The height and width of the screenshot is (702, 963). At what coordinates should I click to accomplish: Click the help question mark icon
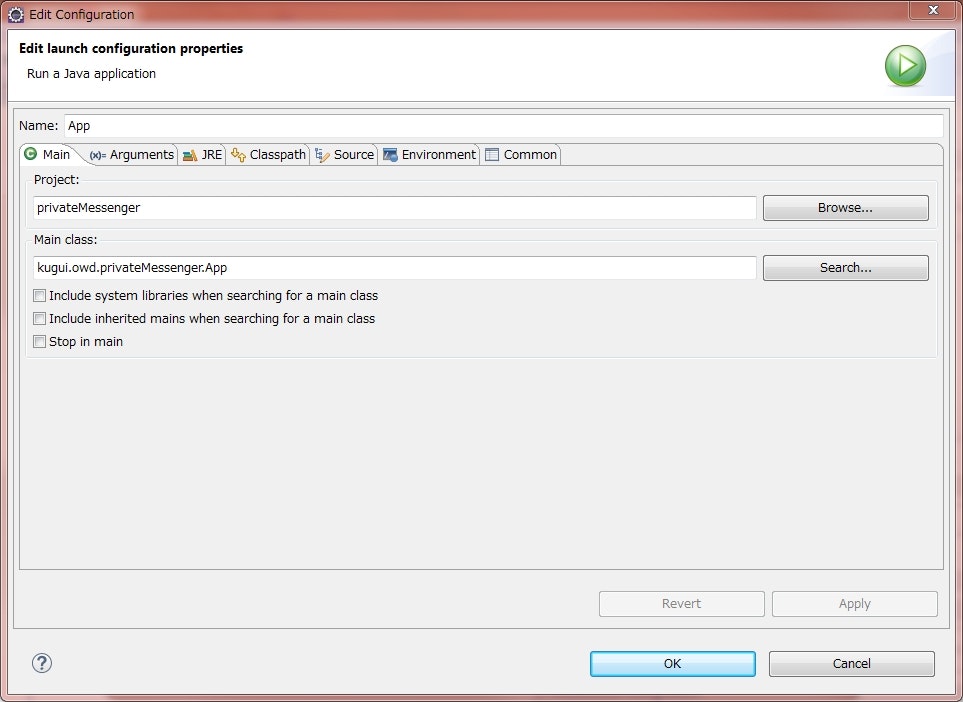pos(42,663)
